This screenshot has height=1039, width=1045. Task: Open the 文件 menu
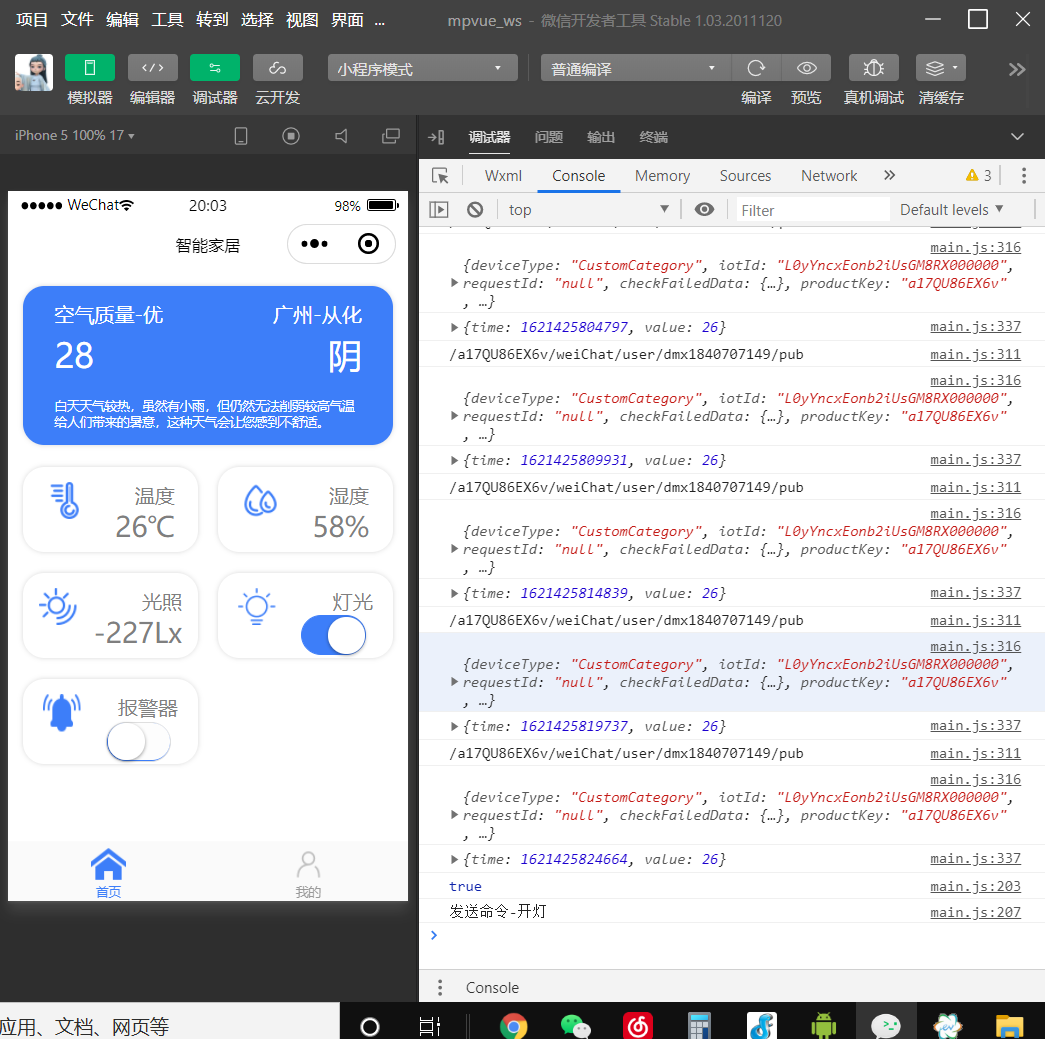[x=77, y=20]
